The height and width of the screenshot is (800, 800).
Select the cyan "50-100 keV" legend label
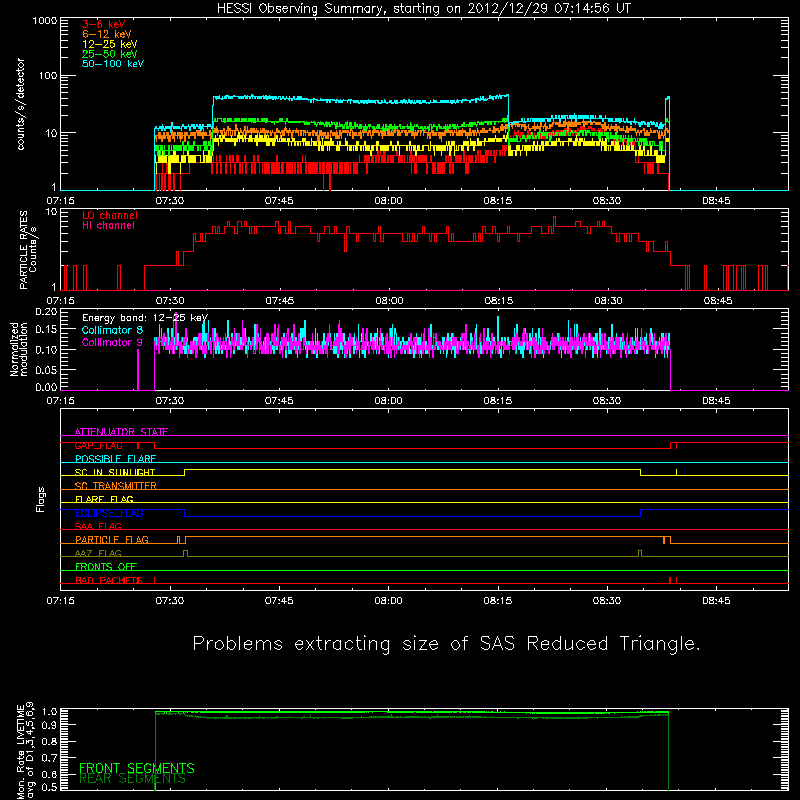tap(113, 64)
